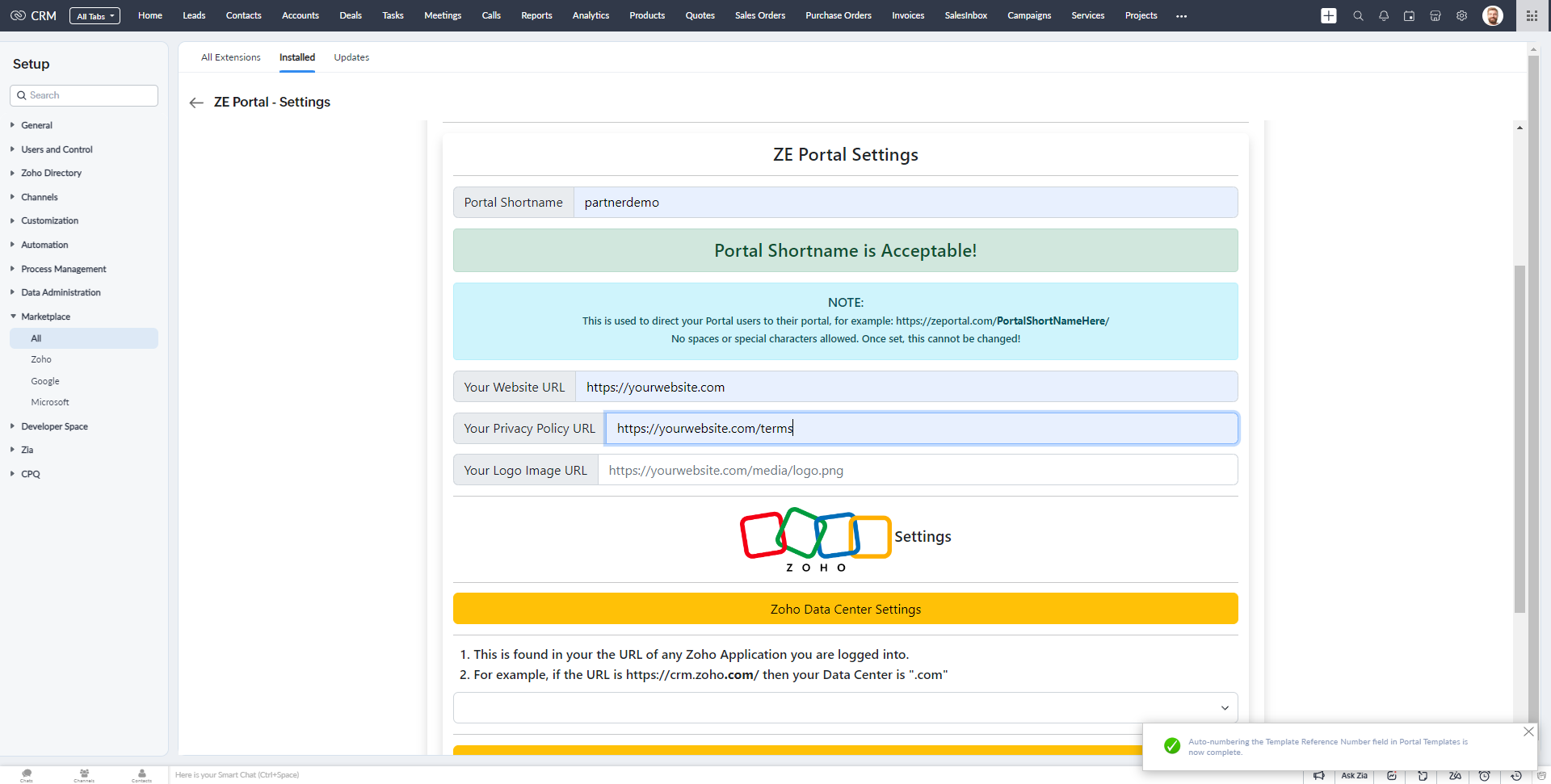Click the Portal Shortname field
Viewport: 1551px width, 784px height.
click(906, 203)
